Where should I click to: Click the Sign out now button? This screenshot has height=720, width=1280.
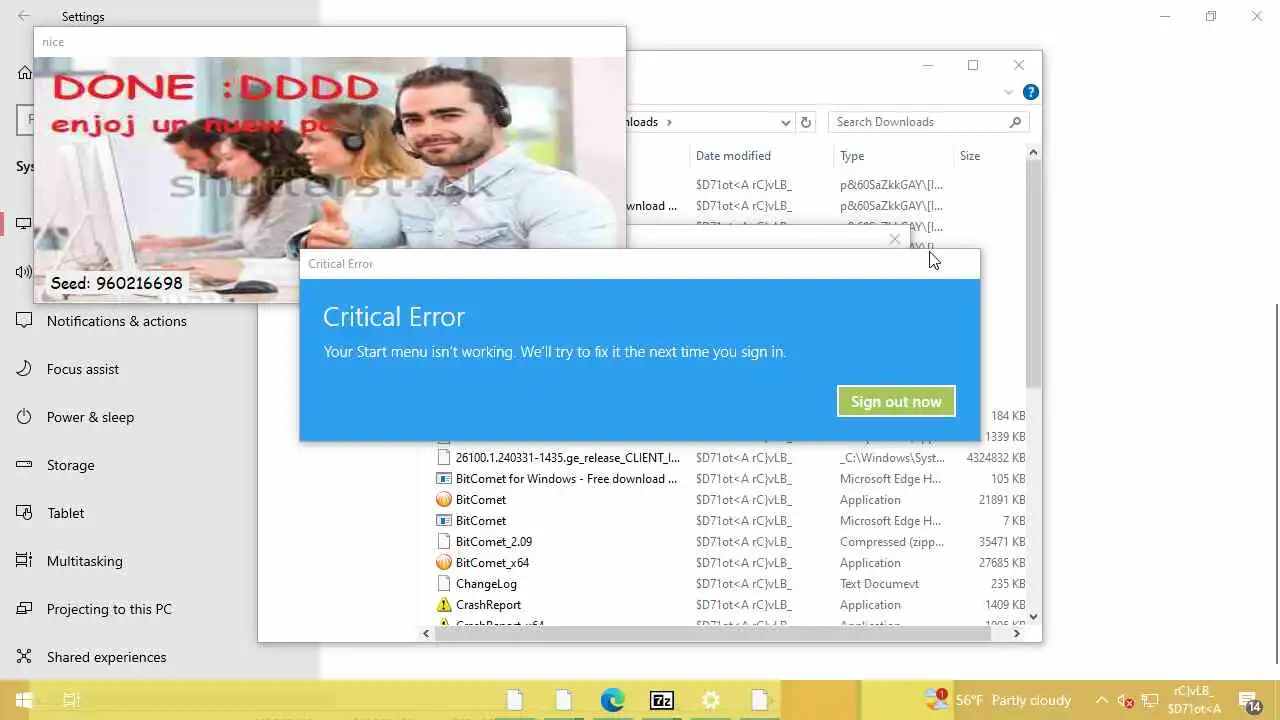tap(896, 401)
